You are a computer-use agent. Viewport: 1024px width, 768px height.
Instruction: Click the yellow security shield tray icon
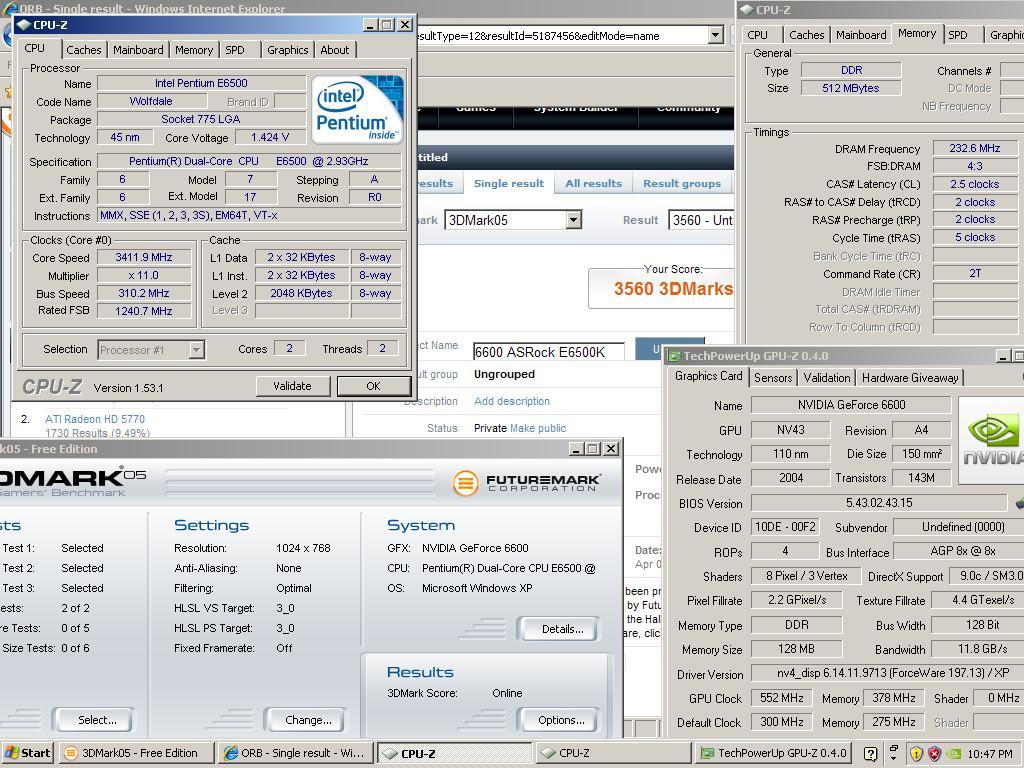(x=916, y=754)
